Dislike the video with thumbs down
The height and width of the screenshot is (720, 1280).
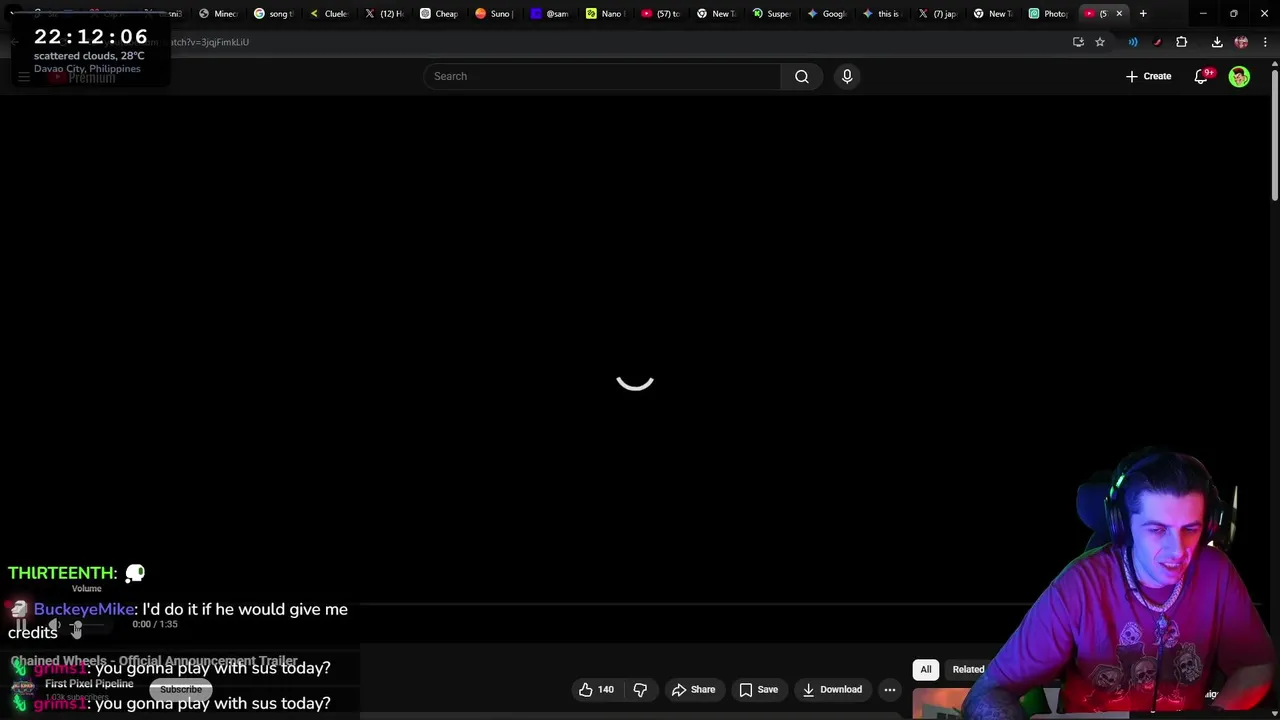tap(640, 689)
